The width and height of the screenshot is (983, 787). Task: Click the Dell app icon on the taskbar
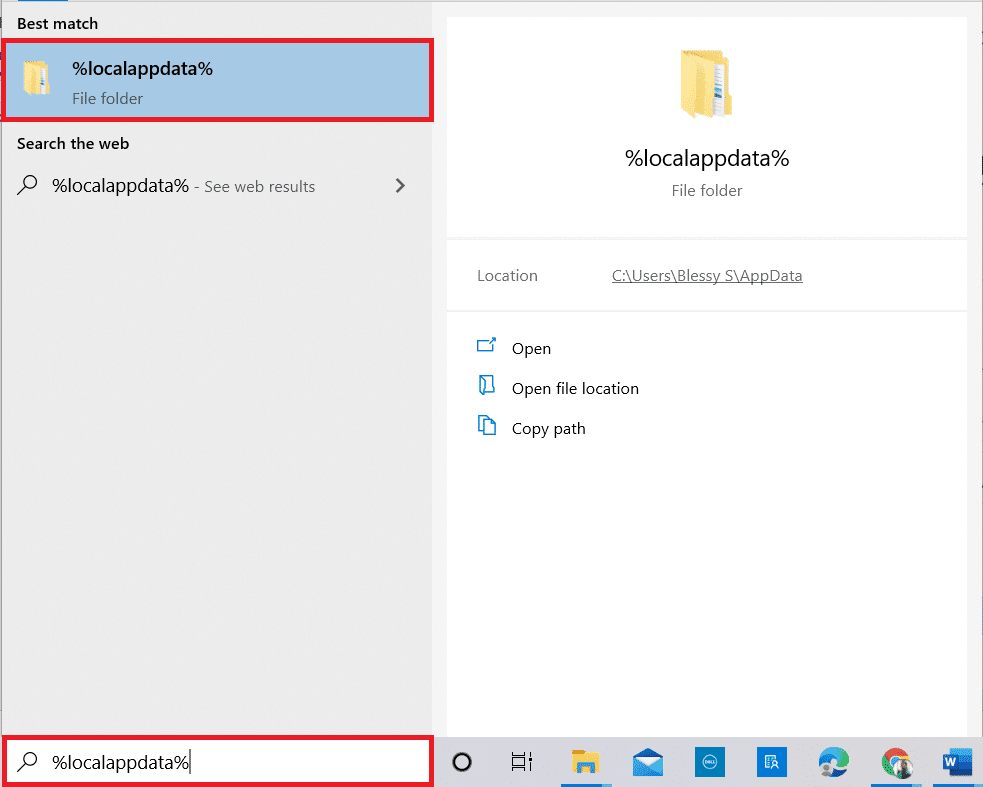click(x=709, y=762)
